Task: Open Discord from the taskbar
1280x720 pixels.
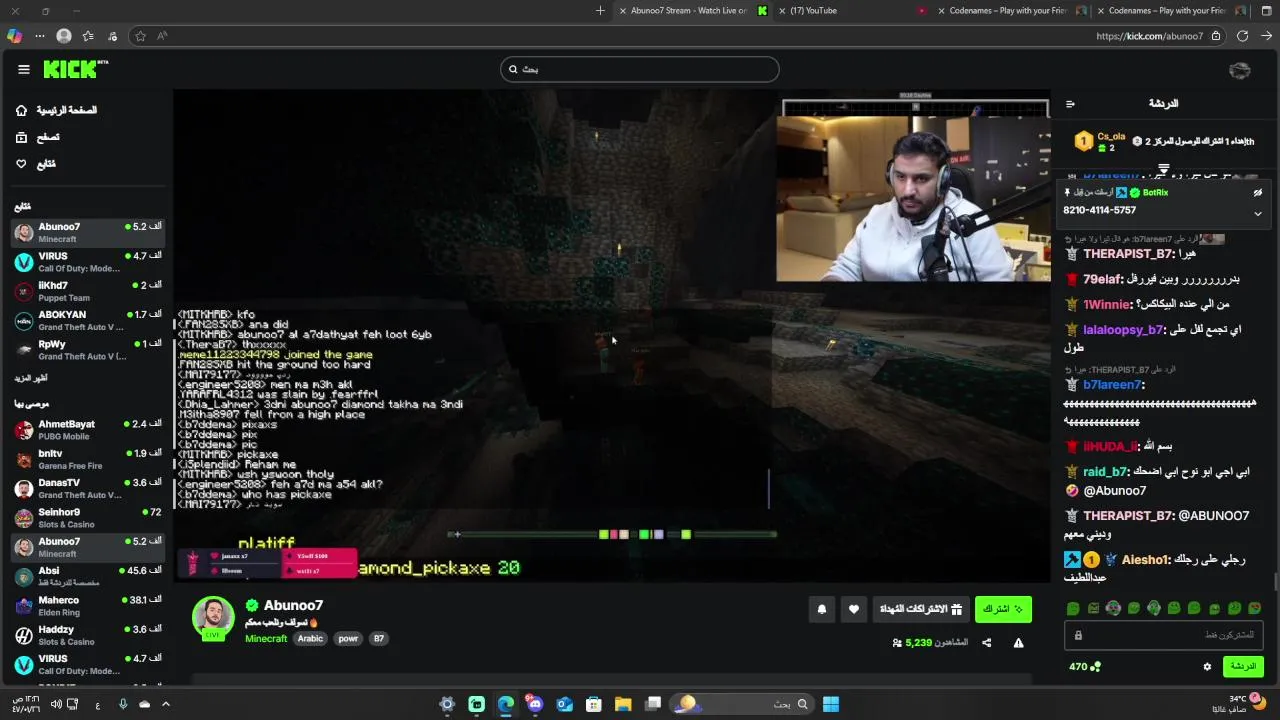Action: click(x=535, y=704)
